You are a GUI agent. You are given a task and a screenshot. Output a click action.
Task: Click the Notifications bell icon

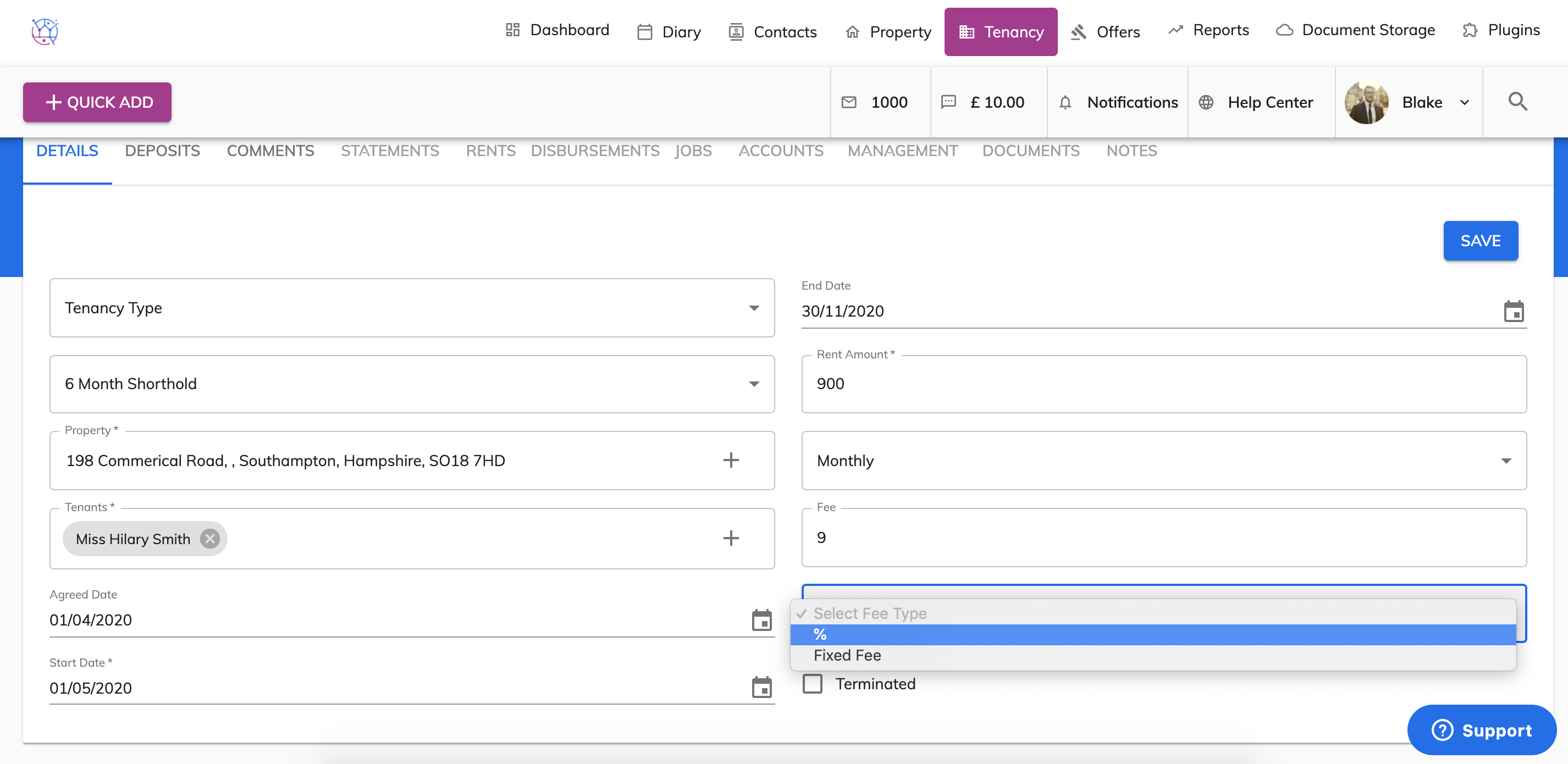(1064, 102)
